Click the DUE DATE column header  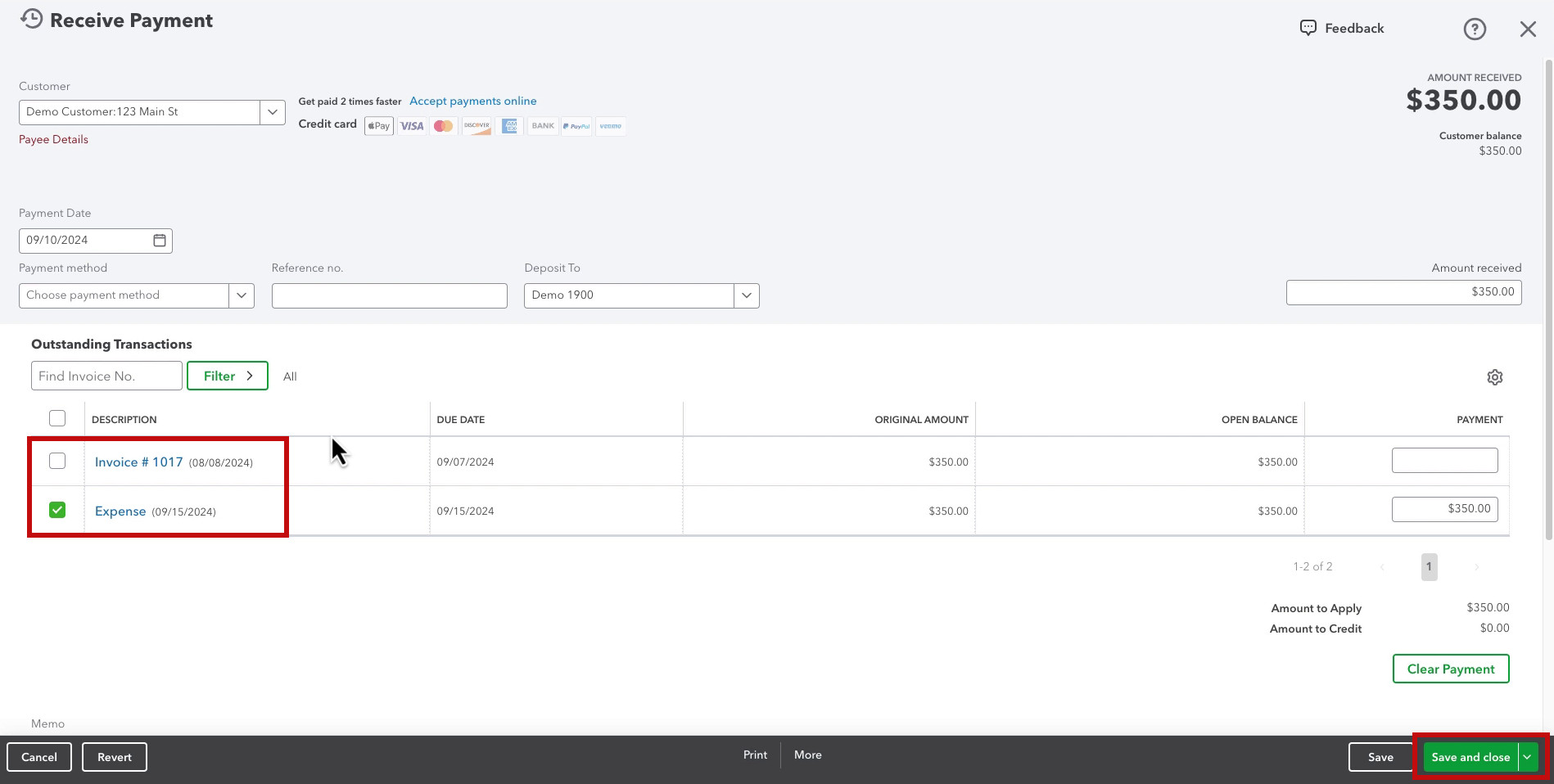pos(460,420)
